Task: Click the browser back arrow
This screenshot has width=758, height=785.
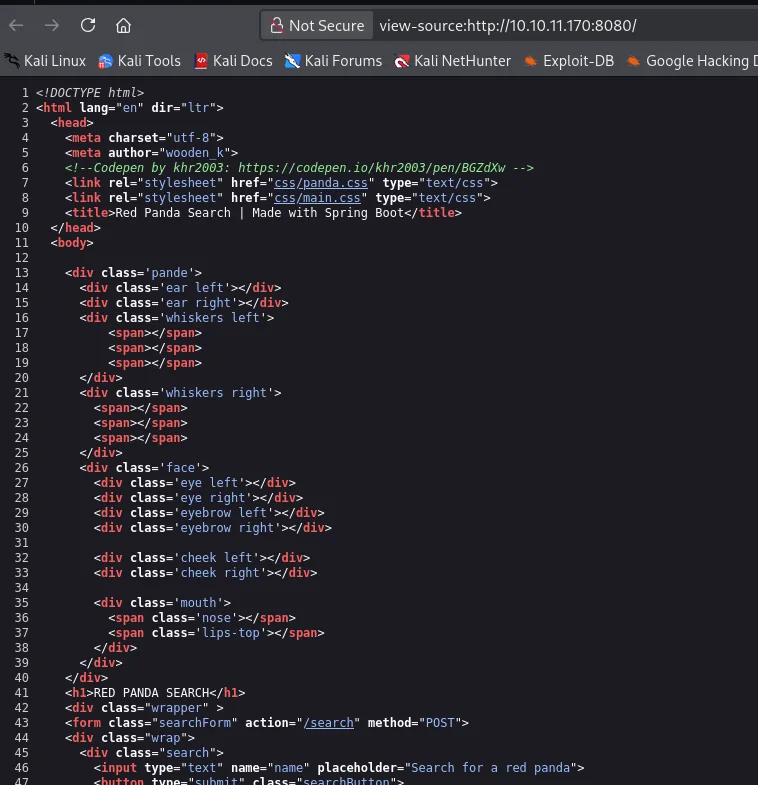Action: point(16,26)
